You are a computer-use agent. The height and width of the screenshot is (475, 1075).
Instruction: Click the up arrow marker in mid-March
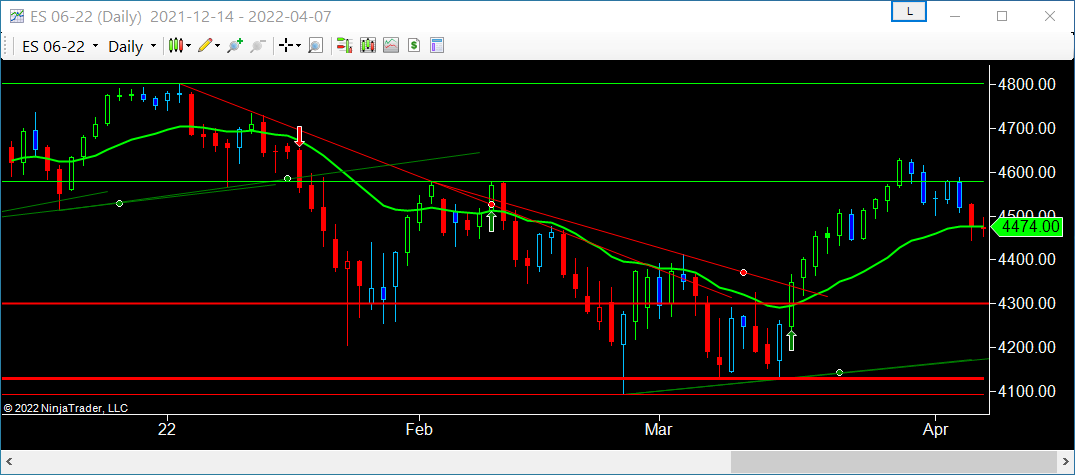[791, 341]
